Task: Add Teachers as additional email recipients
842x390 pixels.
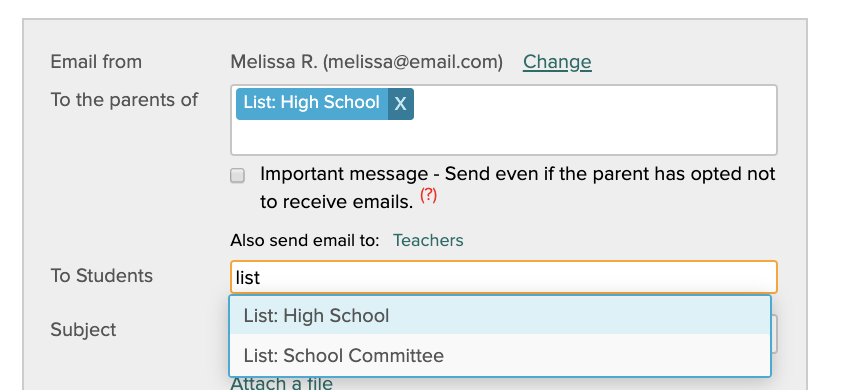Action: (428, 240)
